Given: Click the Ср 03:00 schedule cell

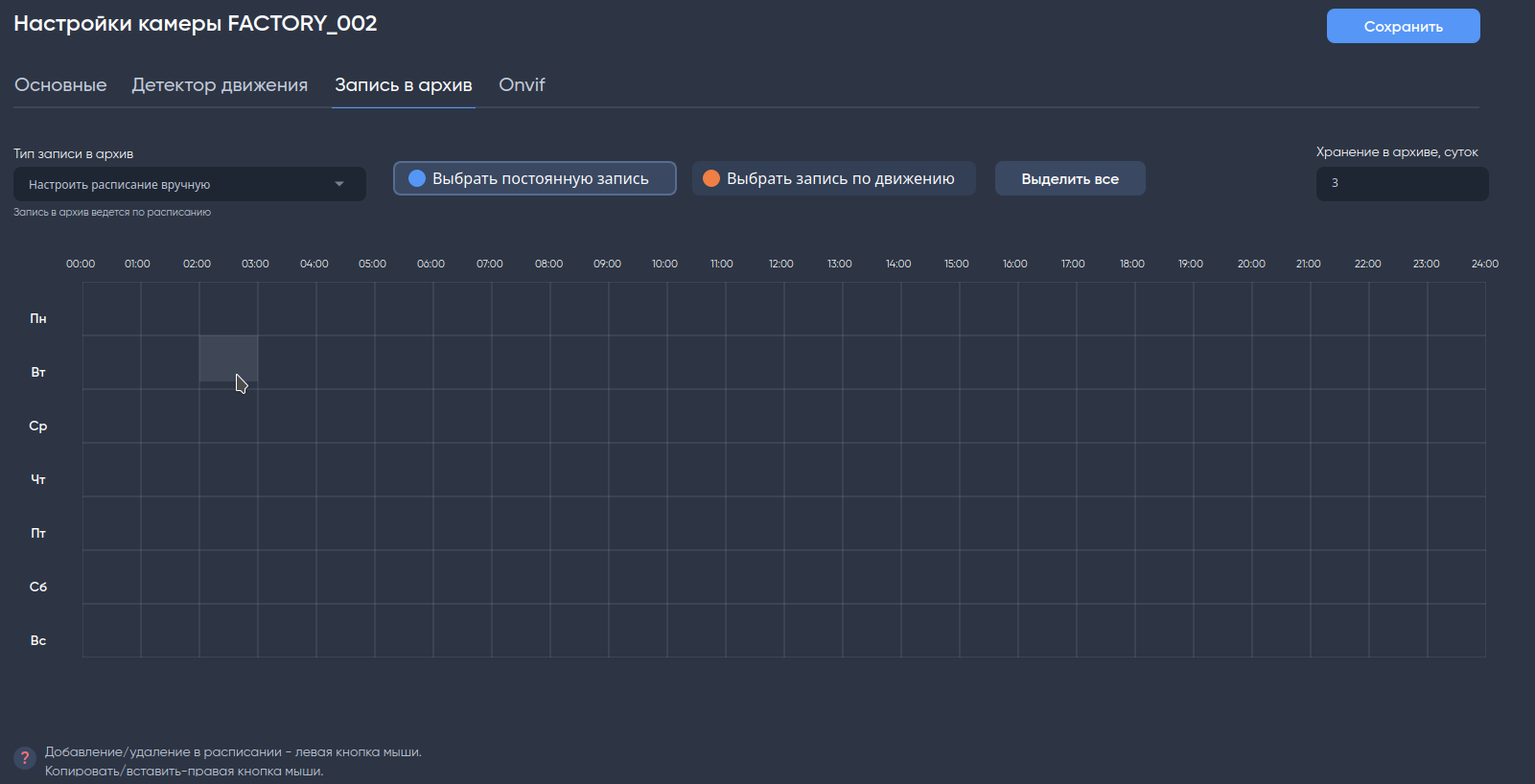Looking at the screenshot, I should pyautogui.click(x=287, y=416).
